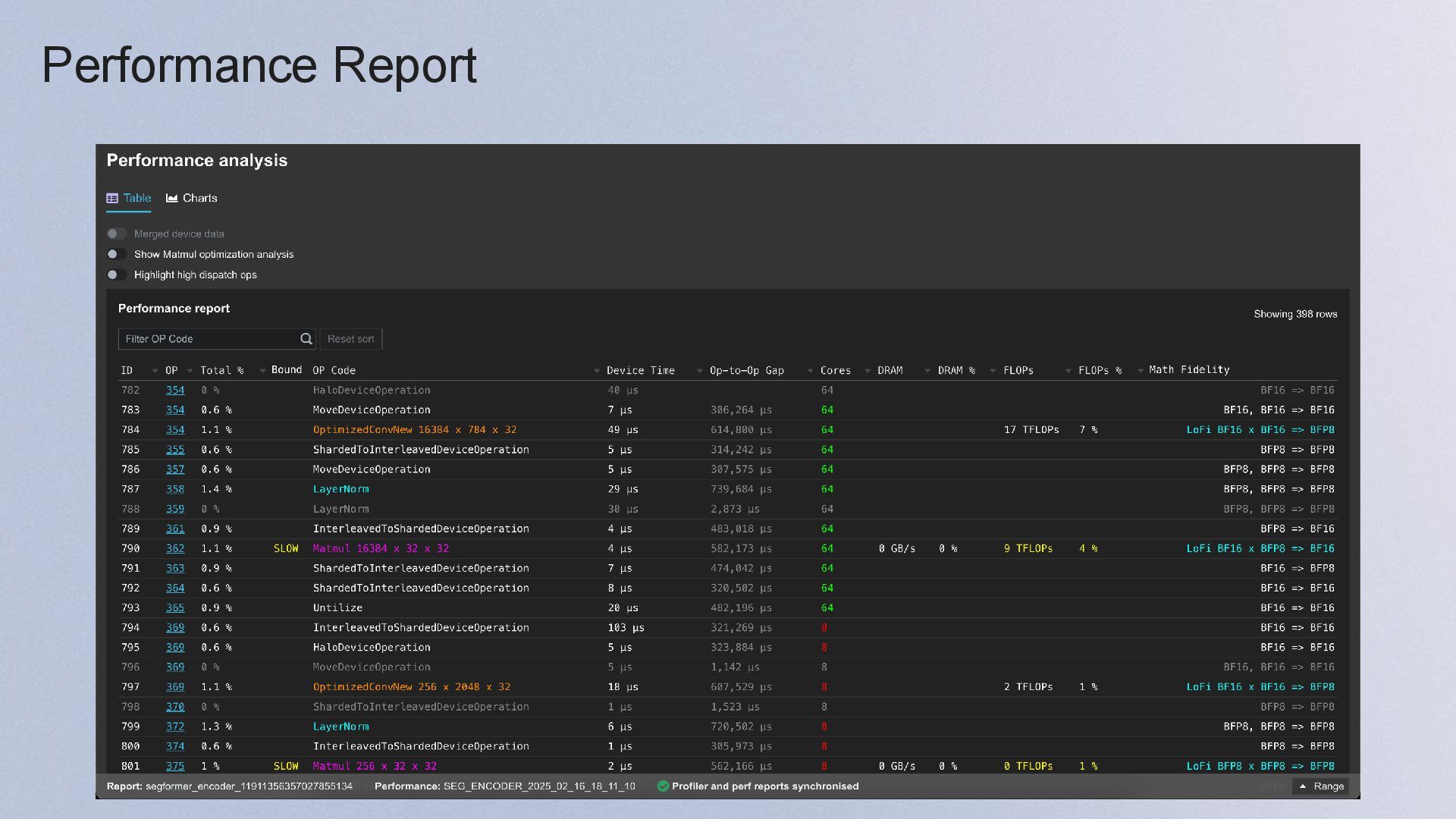This screenshot has width=1456, height=819.
Task: Click the search magnifier icon in filter box
Action: [306, 339]
